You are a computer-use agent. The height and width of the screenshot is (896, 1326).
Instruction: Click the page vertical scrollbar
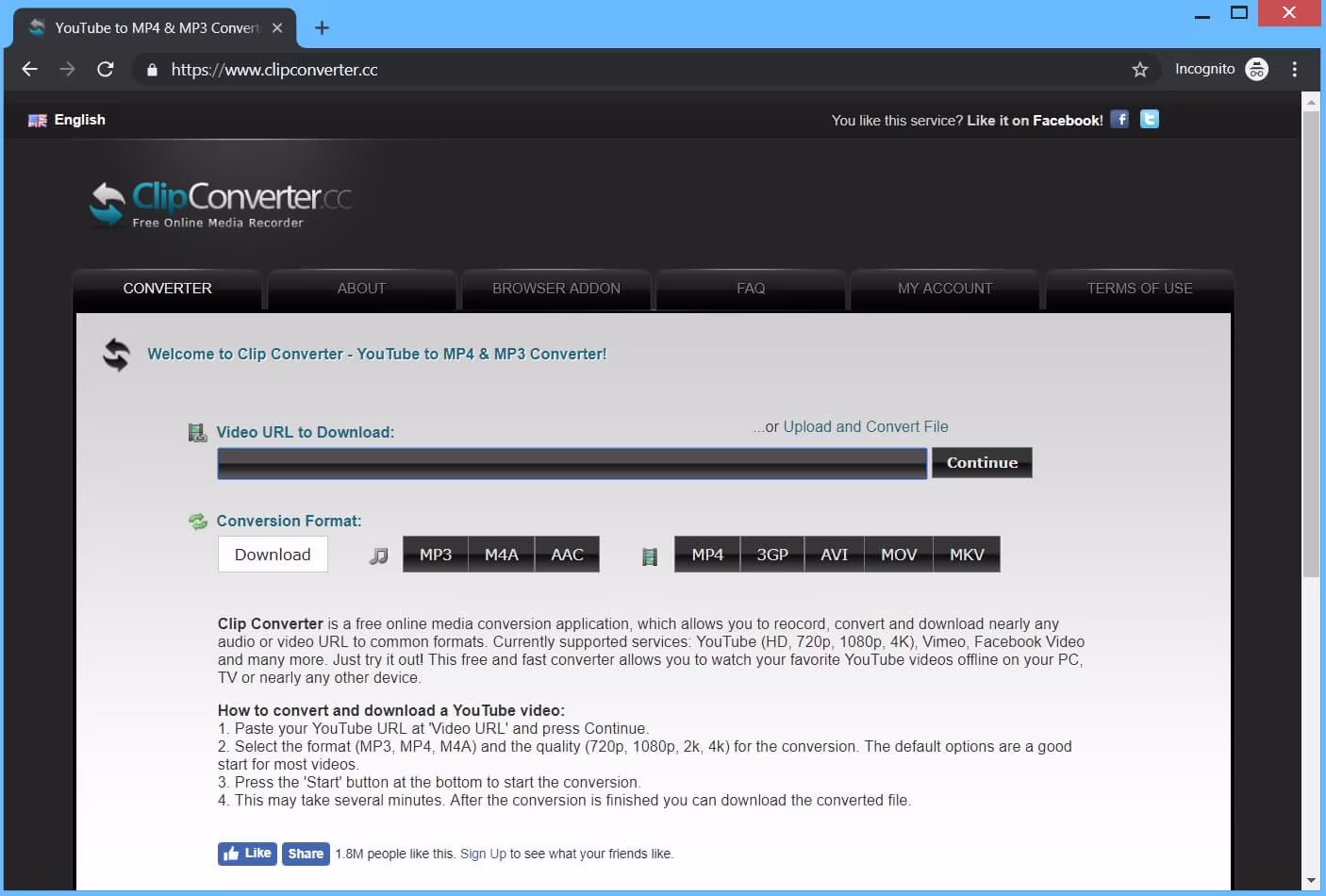[1311, 343]
